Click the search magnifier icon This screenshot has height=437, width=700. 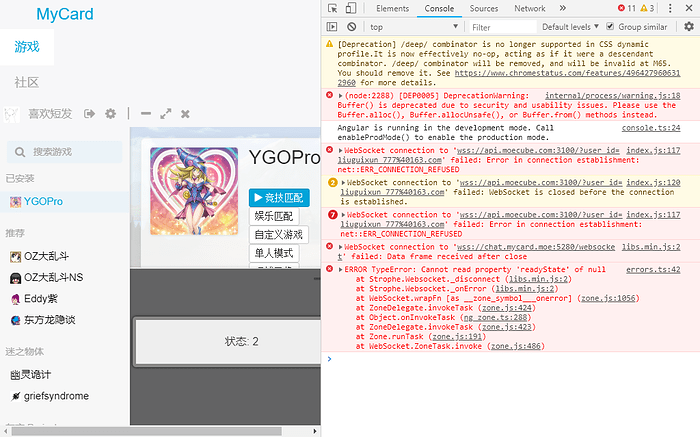click(20, 152)
